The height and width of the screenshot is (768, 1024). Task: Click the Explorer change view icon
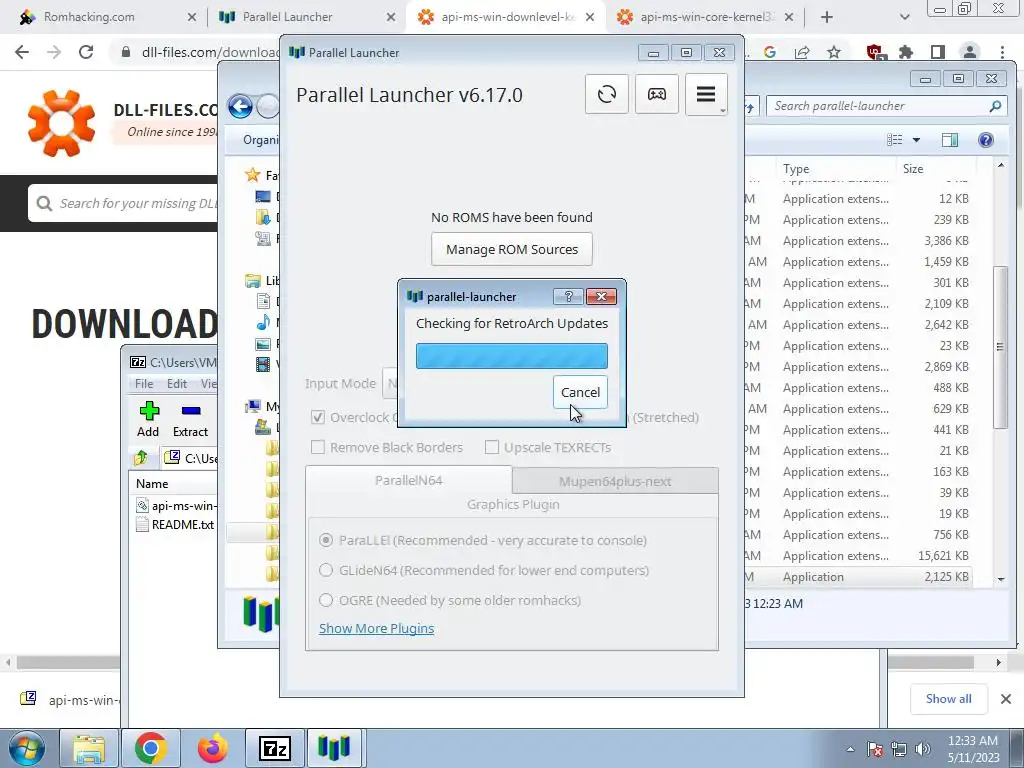click(895, 140)
